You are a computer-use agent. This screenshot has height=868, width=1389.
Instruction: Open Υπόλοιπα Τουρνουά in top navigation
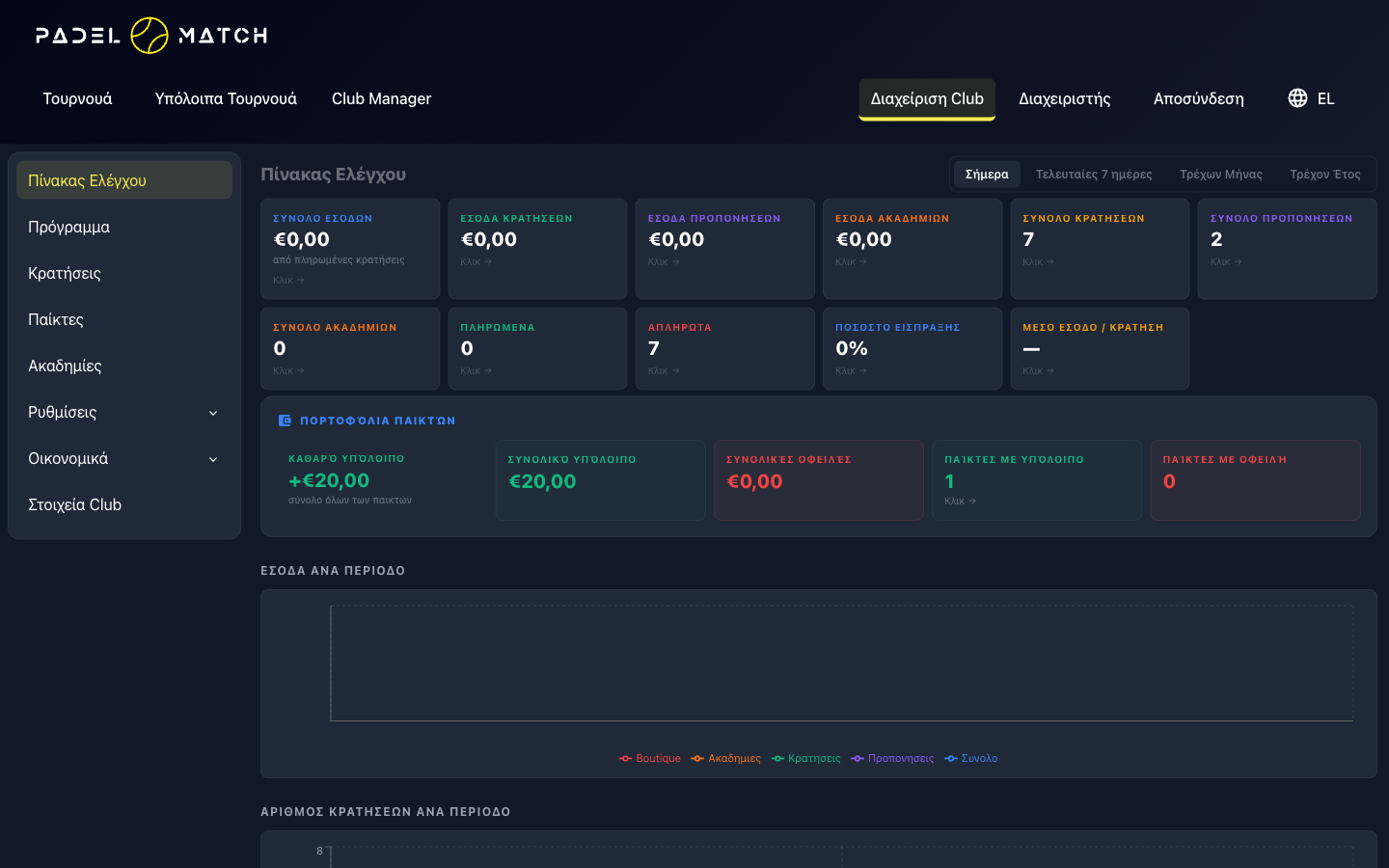226,98
